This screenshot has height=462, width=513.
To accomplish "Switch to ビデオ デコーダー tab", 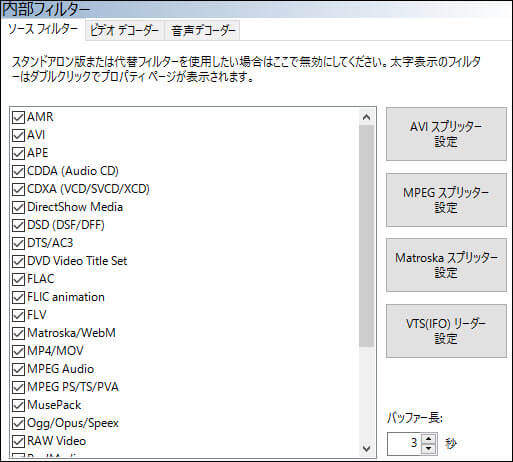I will tap(124, 31).
